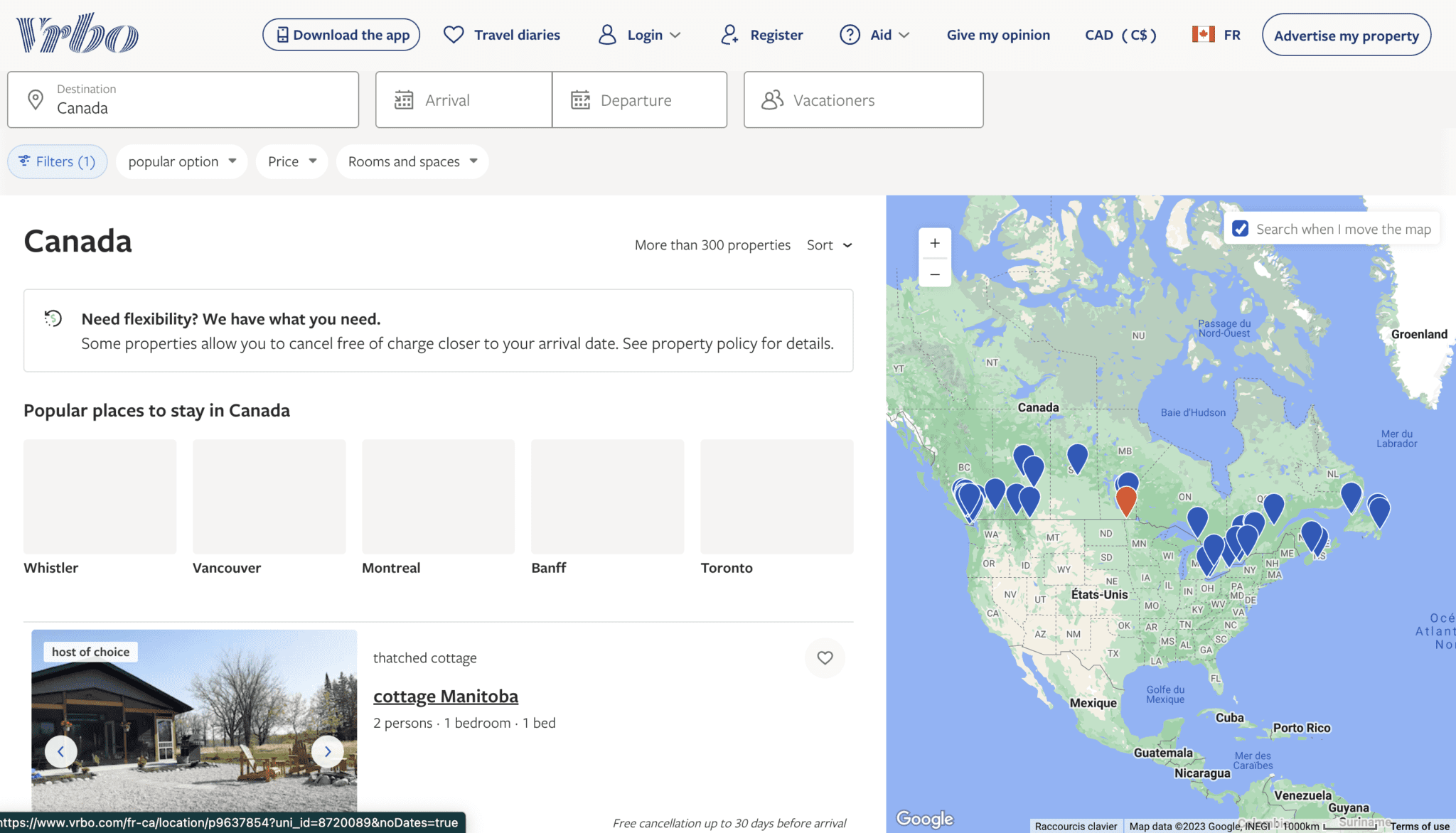Click the flexibility clock icon in banner

point(53,318)
